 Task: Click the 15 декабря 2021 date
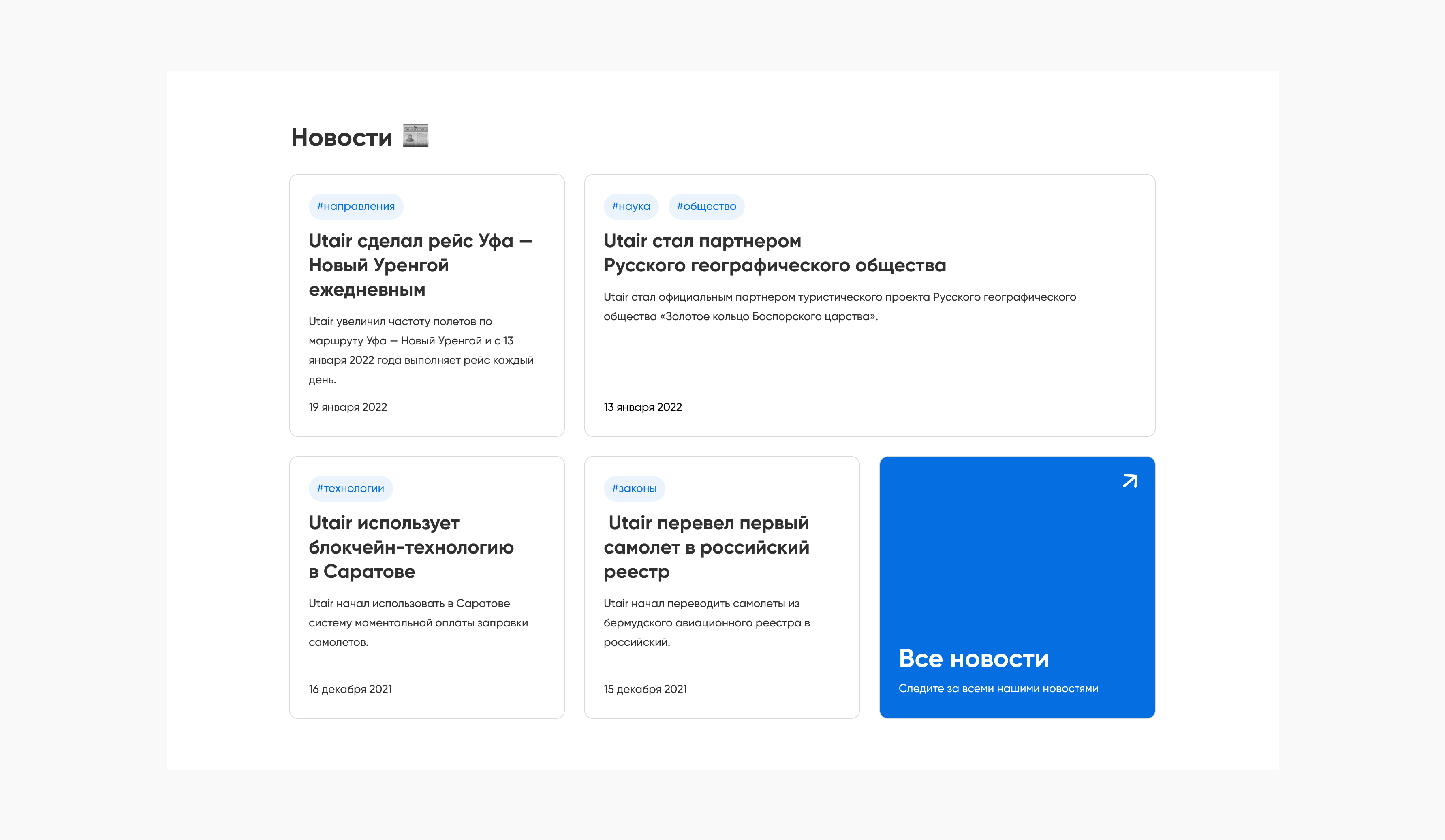tap(645, 689)
